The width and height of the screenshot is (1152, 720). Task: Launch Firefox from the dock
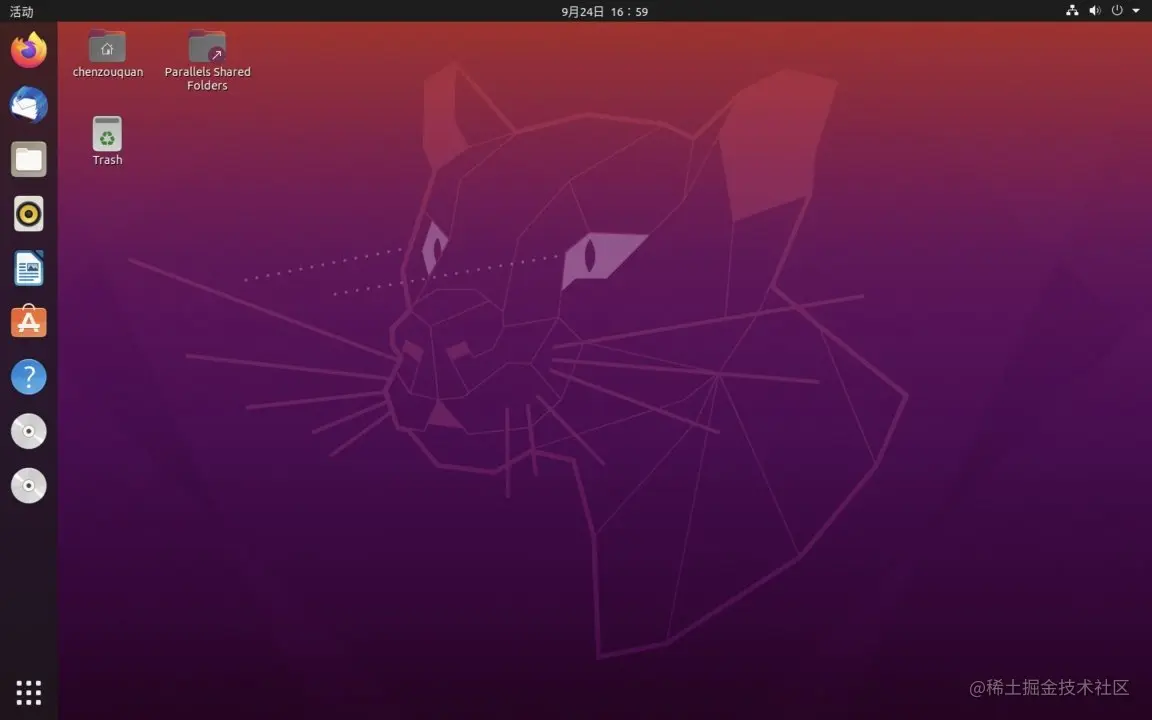coord(29,50)
